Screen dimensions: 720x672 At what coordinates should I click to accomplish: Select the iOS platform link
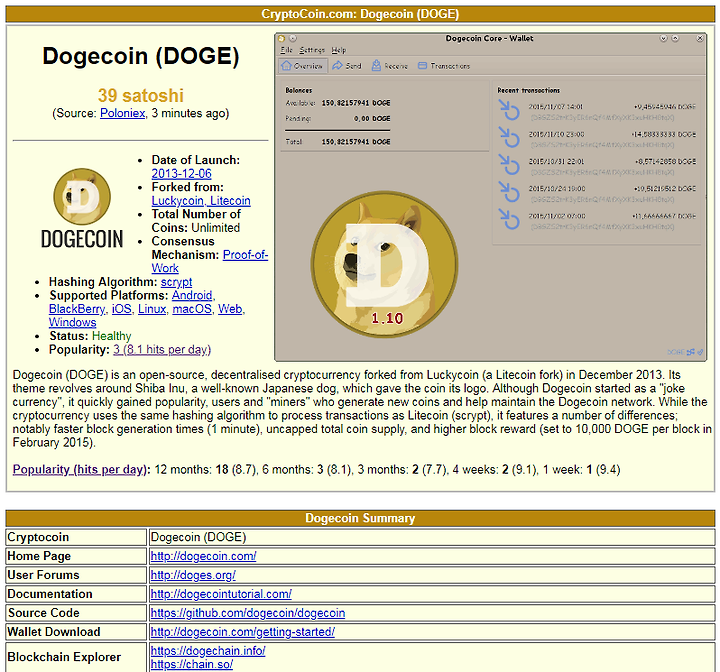122,309
